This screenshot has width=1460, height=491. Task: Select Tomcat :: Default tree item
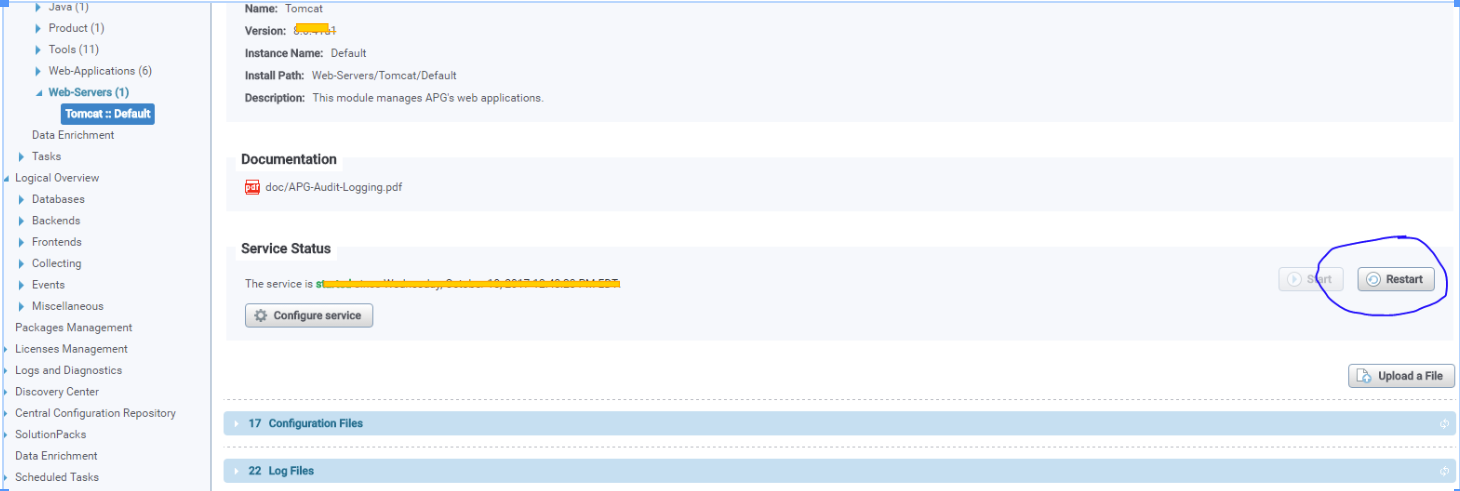108,114
